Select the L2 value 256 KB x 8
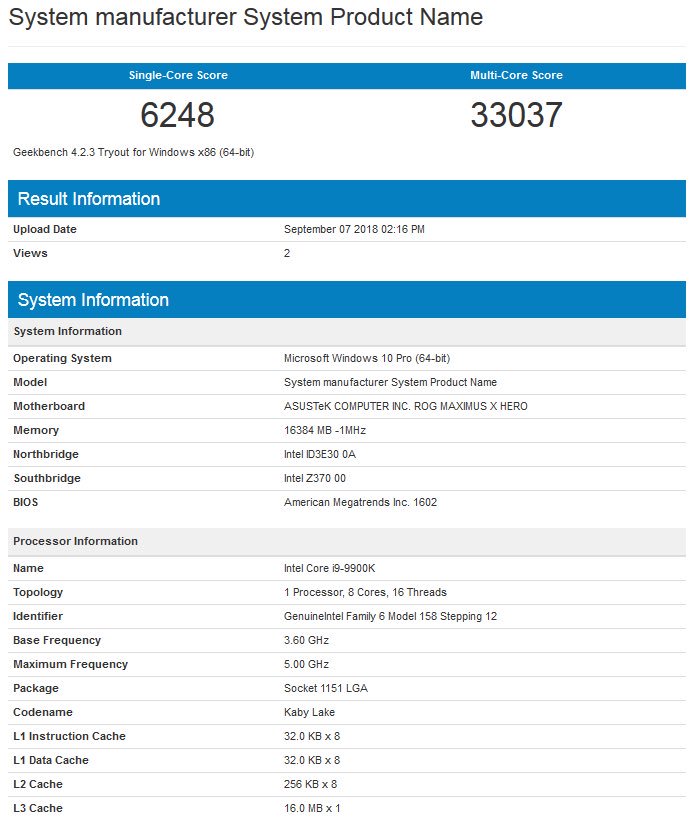This screenshot has height=832, width=689. [311, 784]
